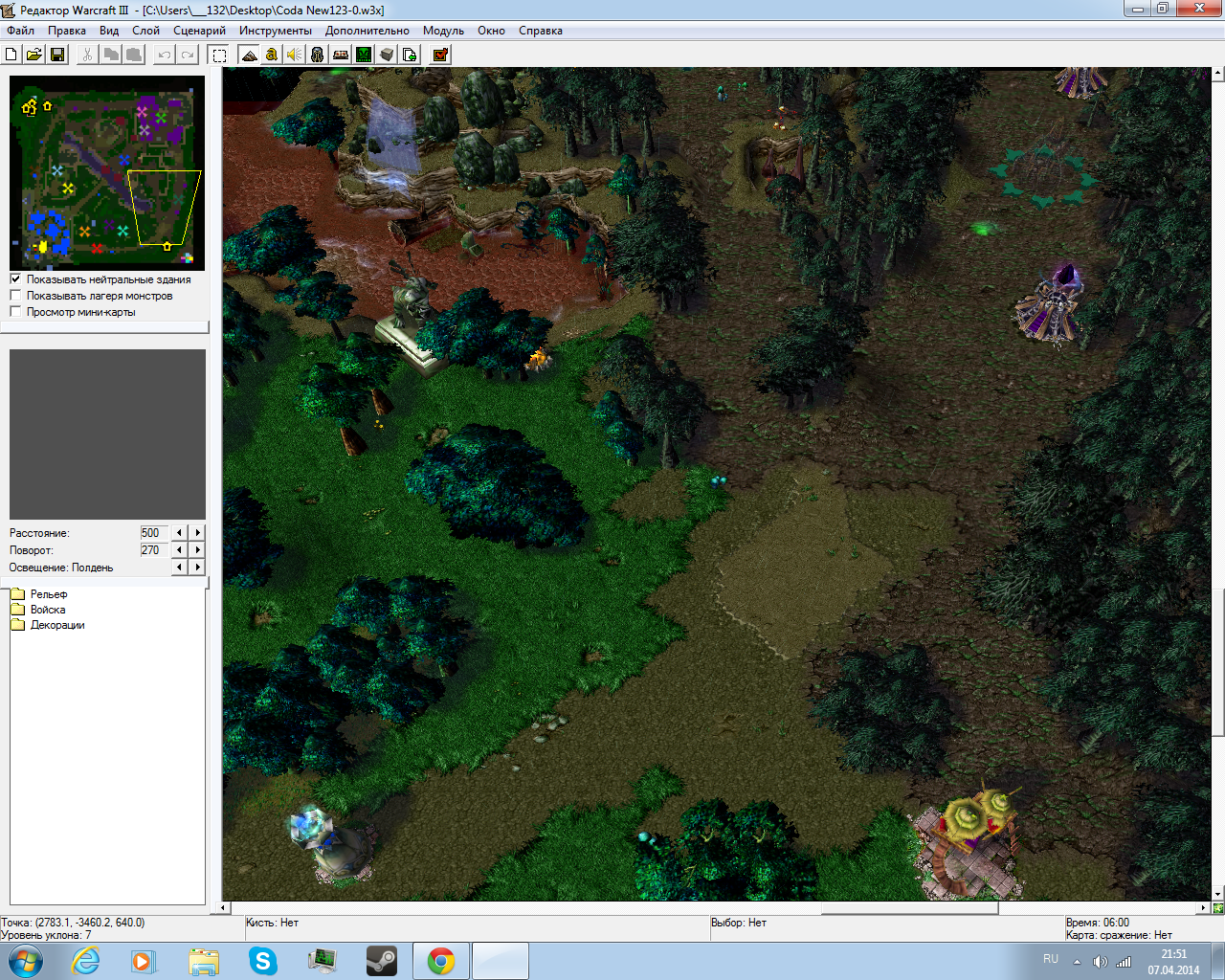Screen dimensions: 1225x980
Task: Click the 'Поворот' value field showing 270
Action: 153,550
